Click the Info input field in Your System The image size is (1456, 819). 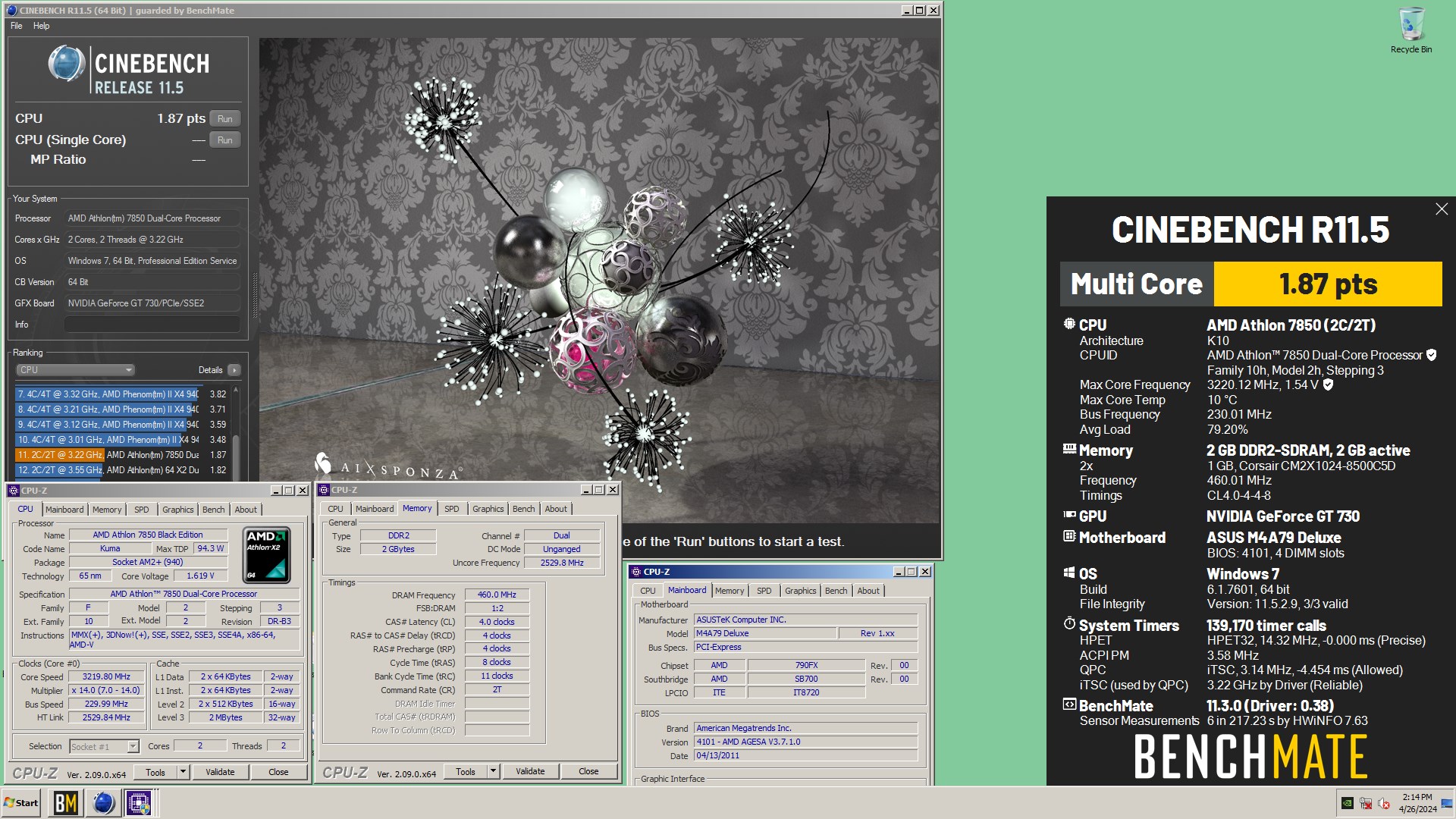pyautogui.click(x=152, y=325)
